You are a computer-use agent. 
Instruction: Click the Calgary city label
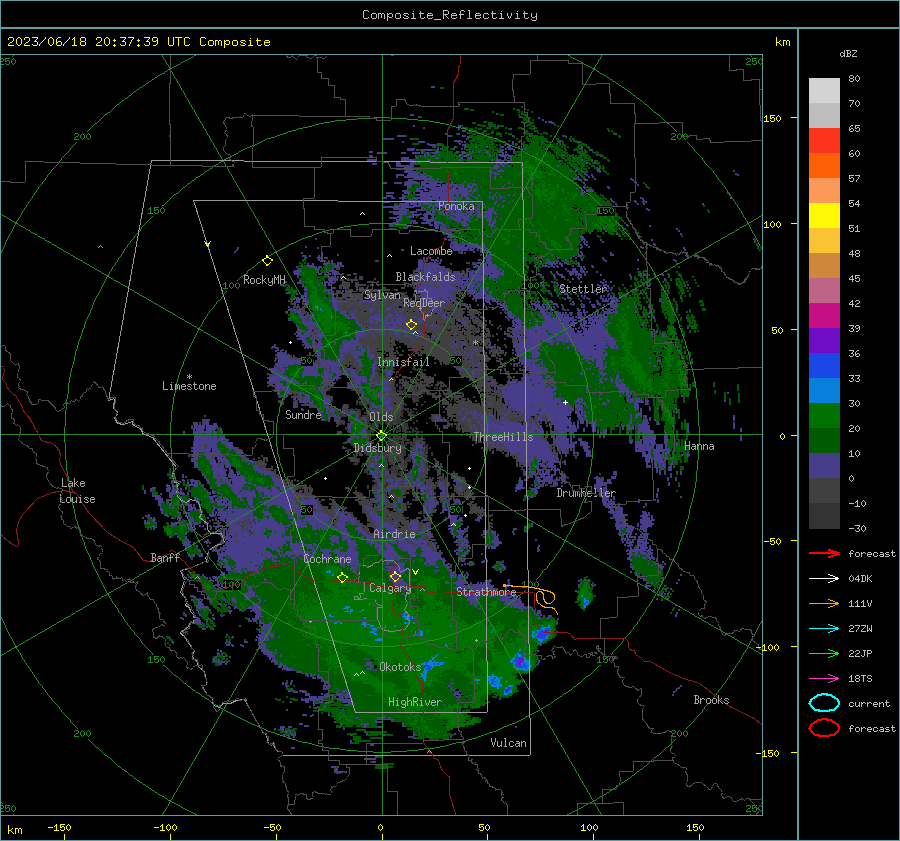pos(390,588)
